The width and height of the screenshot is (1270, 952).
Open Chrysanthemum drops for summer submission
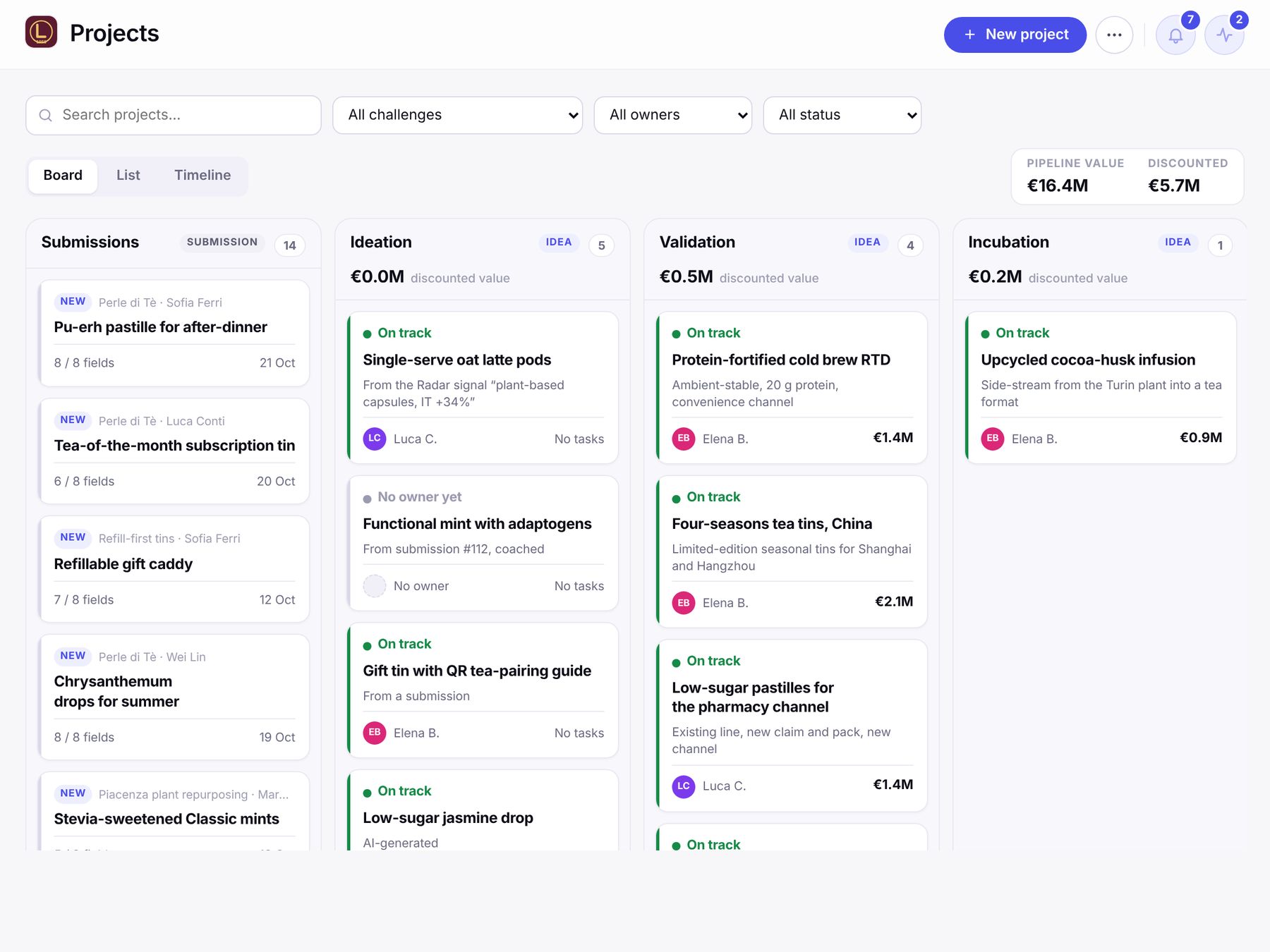(x=174, y=697)
